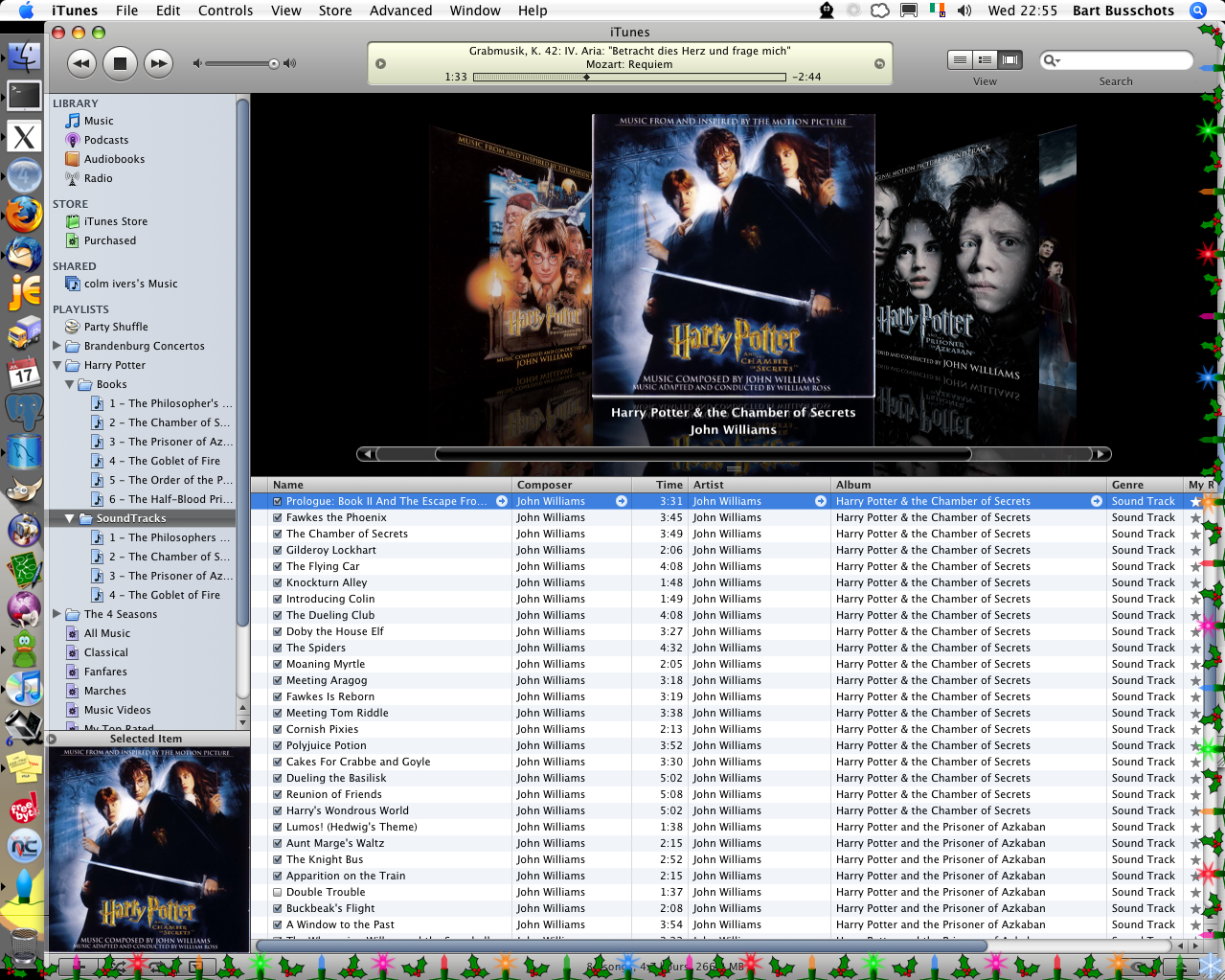Screen dimensions: 1225x980
Task: Uncheck the Fawkes the Phoenix song
Action: (278, 517)
